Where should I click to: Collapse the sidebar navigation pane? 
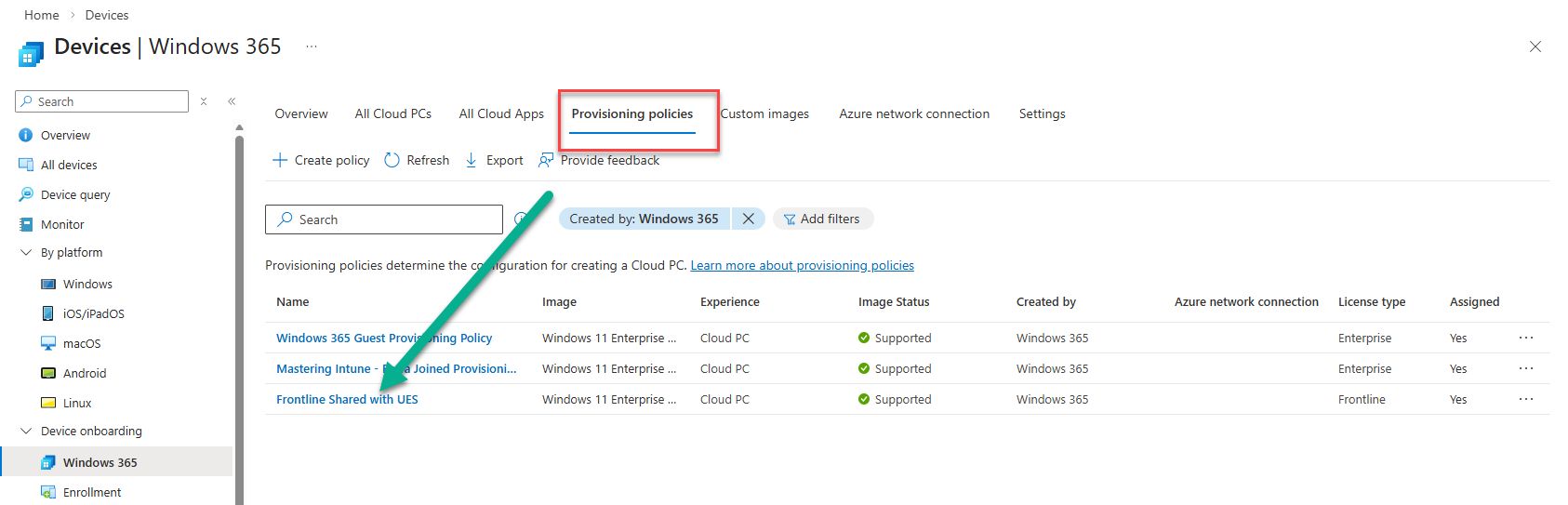tap(232, 101)
